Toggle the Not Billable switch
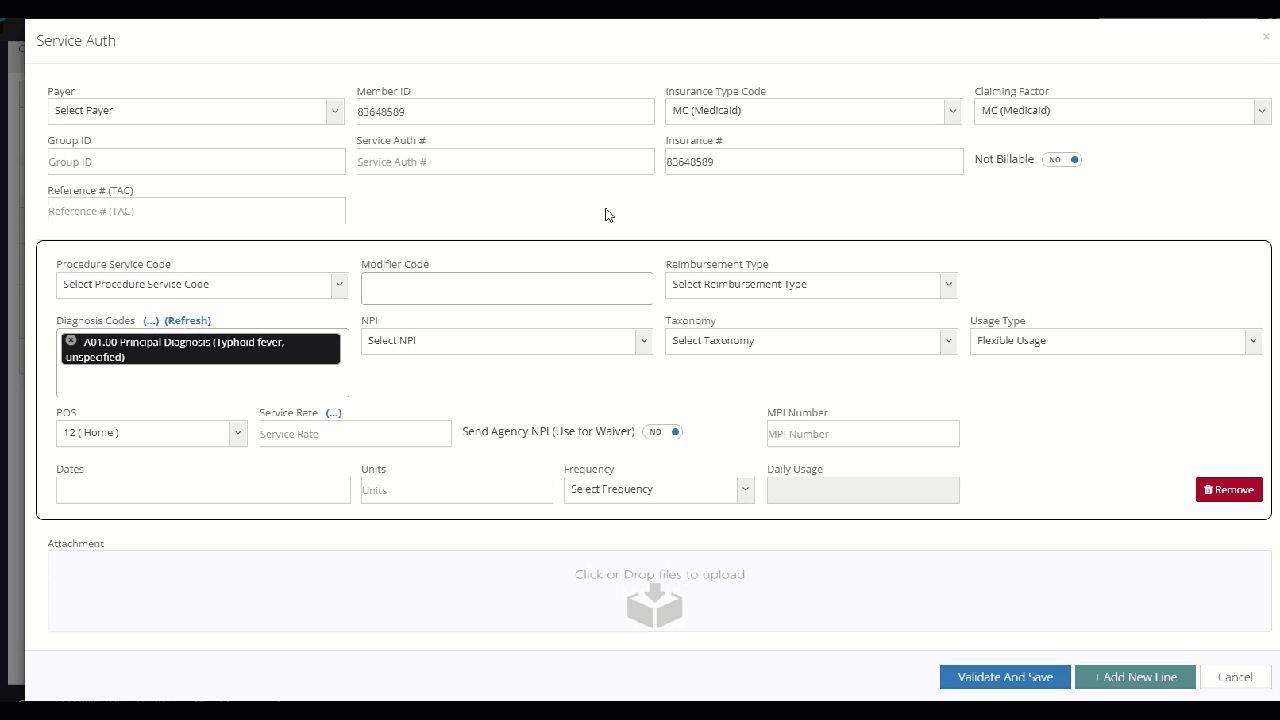The width and height of the screenshot is (1280, 720). [1062, 160]
